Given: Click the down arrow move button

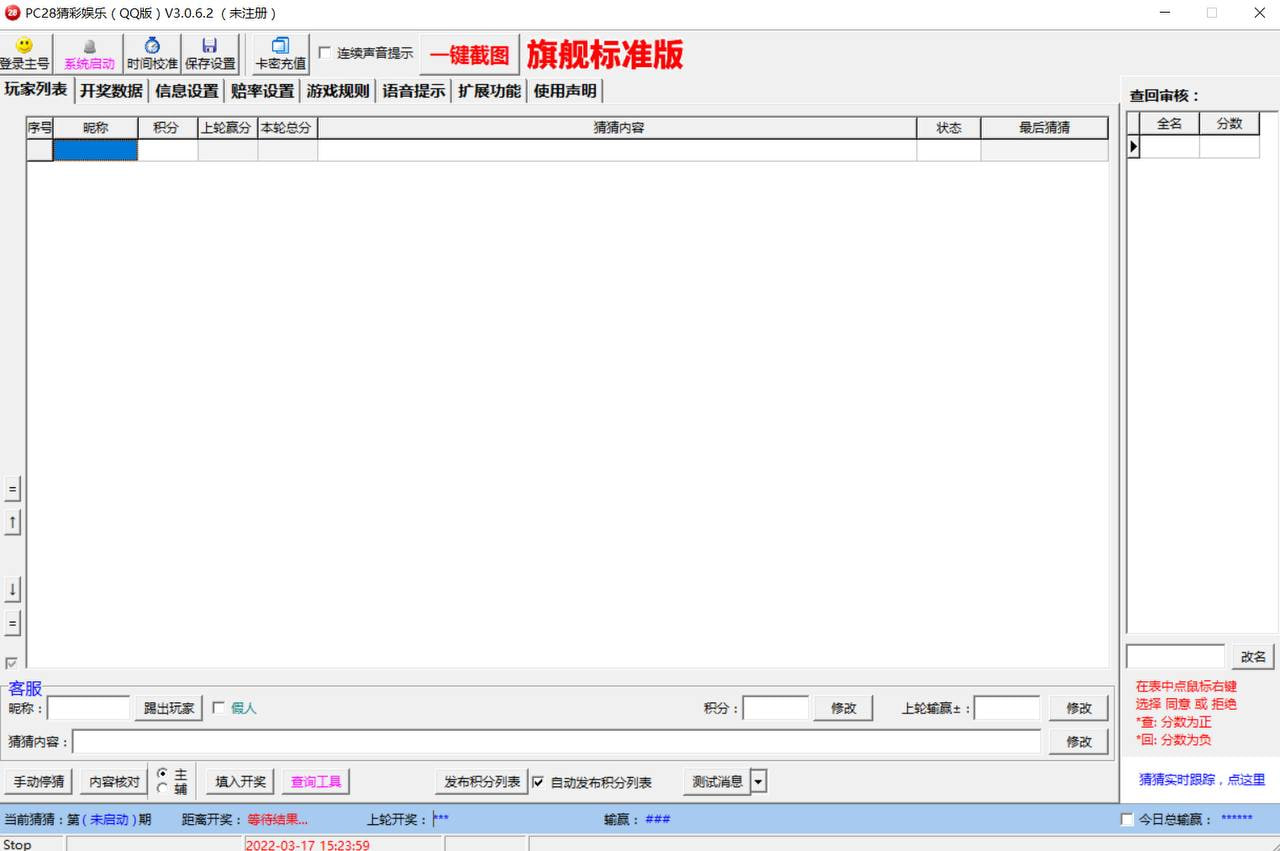Looking at the screenshot, I should point(12,589).
